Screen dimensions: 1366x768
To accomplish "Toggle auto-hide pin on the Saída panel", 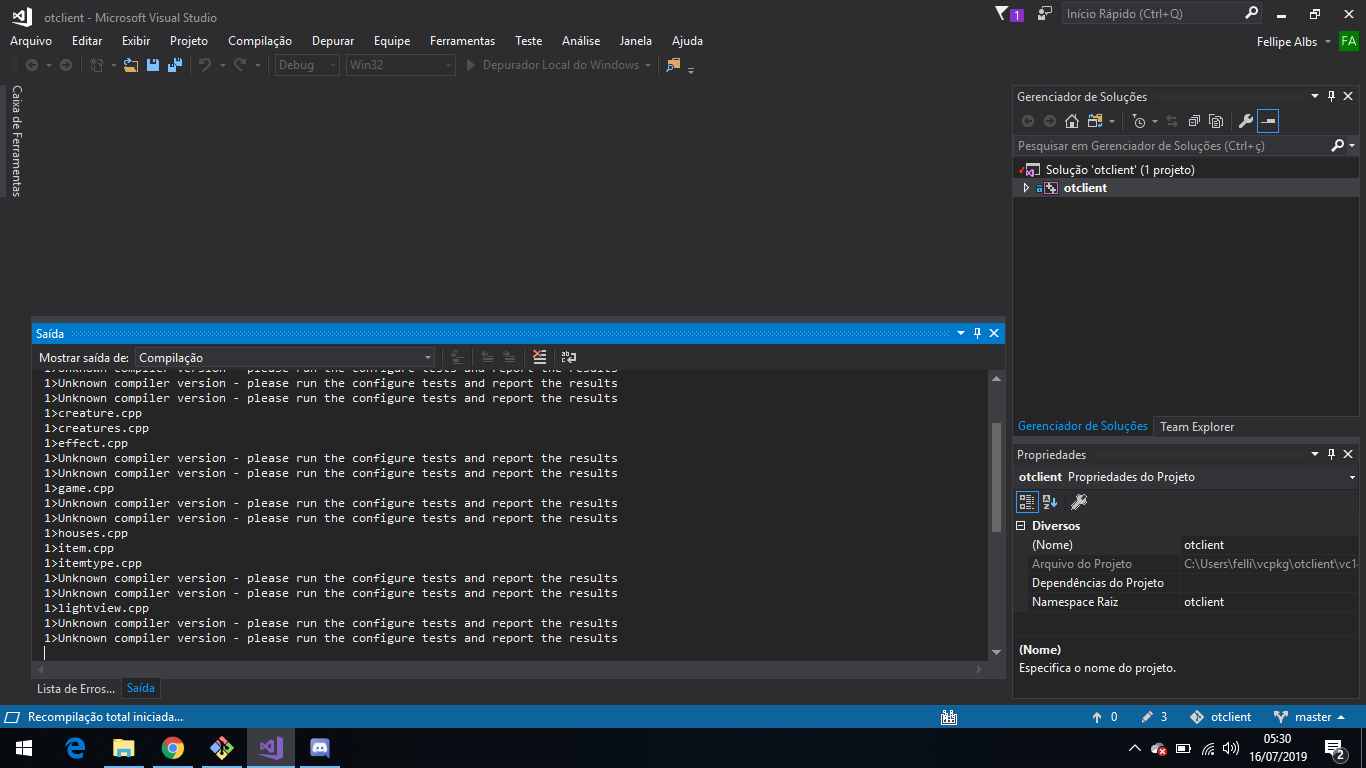I will (x=977, y=333).
